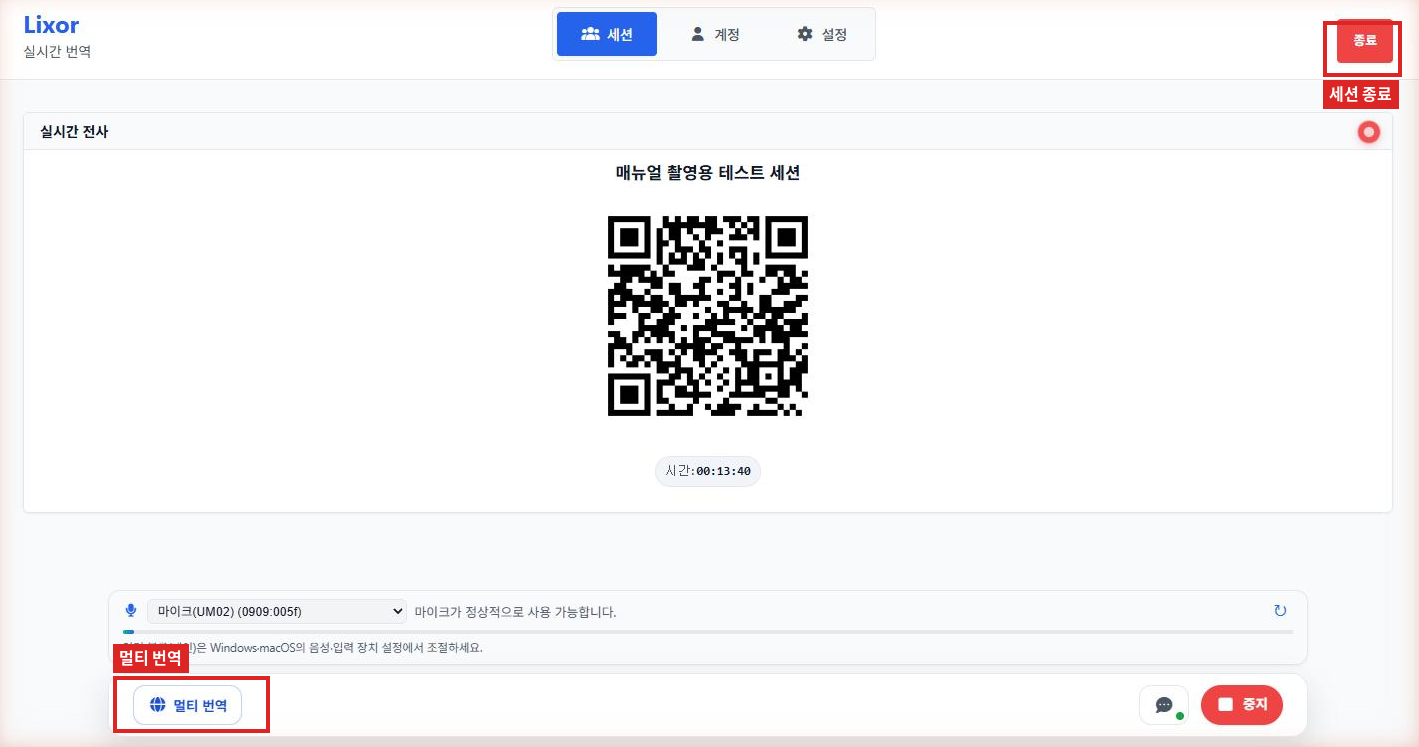Click the 시간:00:13:40 timer pill

708,471
